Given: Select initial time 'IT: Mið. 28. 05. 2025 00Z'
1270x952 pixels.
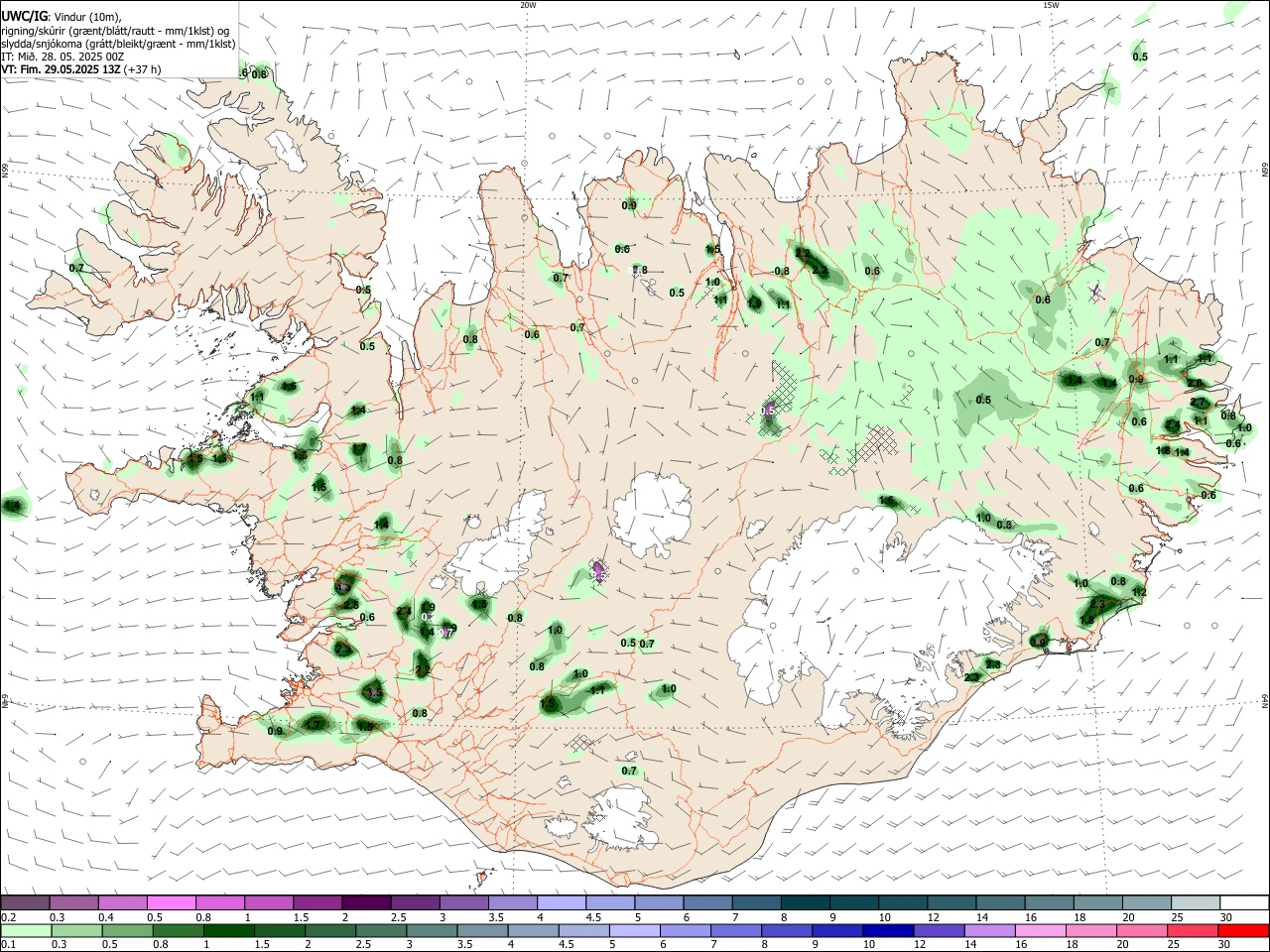Looking at the screenshot, I should [x=63, y=57].
